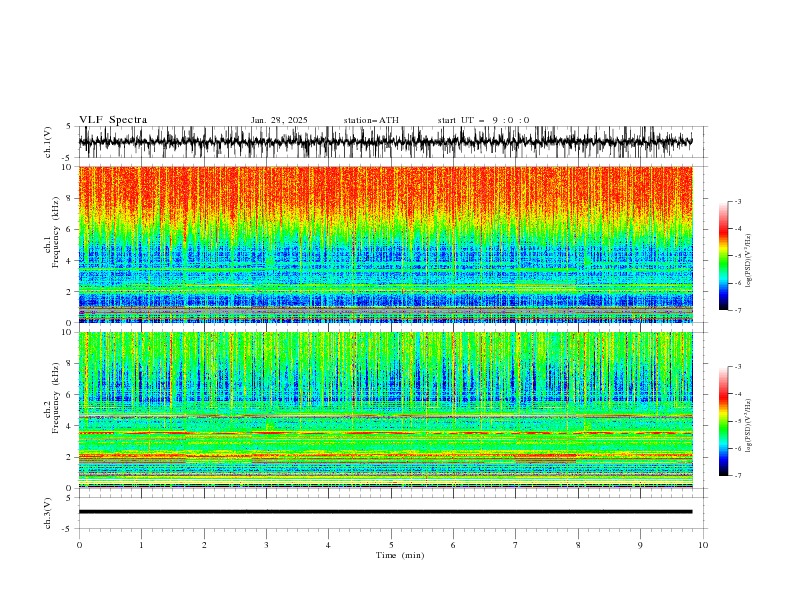Viewport: 792px width, 612px height.
Task: Click the ch.3 flat black waveform trace
Action: click(x=385, y=512)
